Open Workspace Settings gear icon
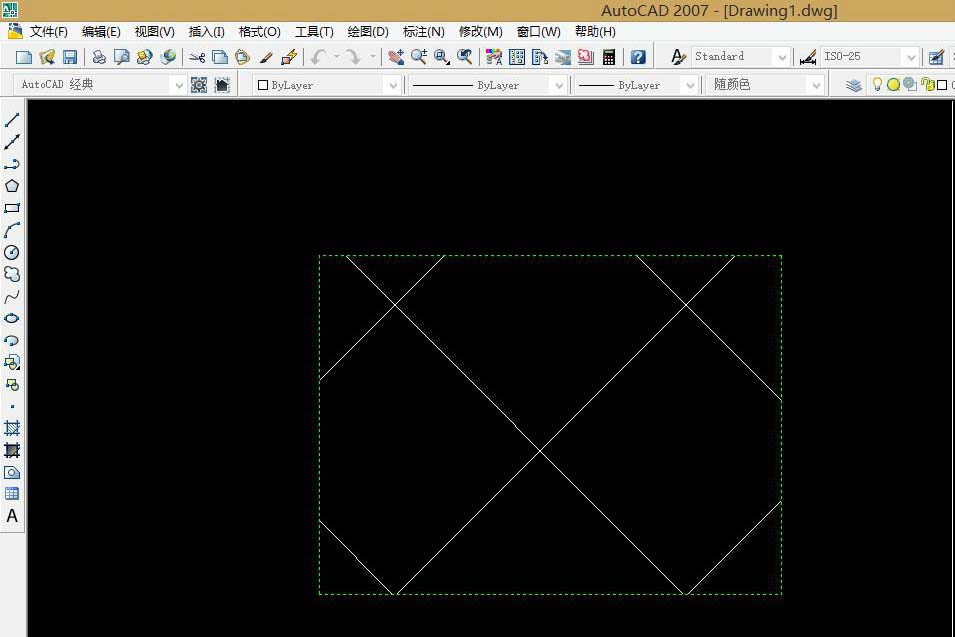The image size is (955, 637). pos(199,85)
